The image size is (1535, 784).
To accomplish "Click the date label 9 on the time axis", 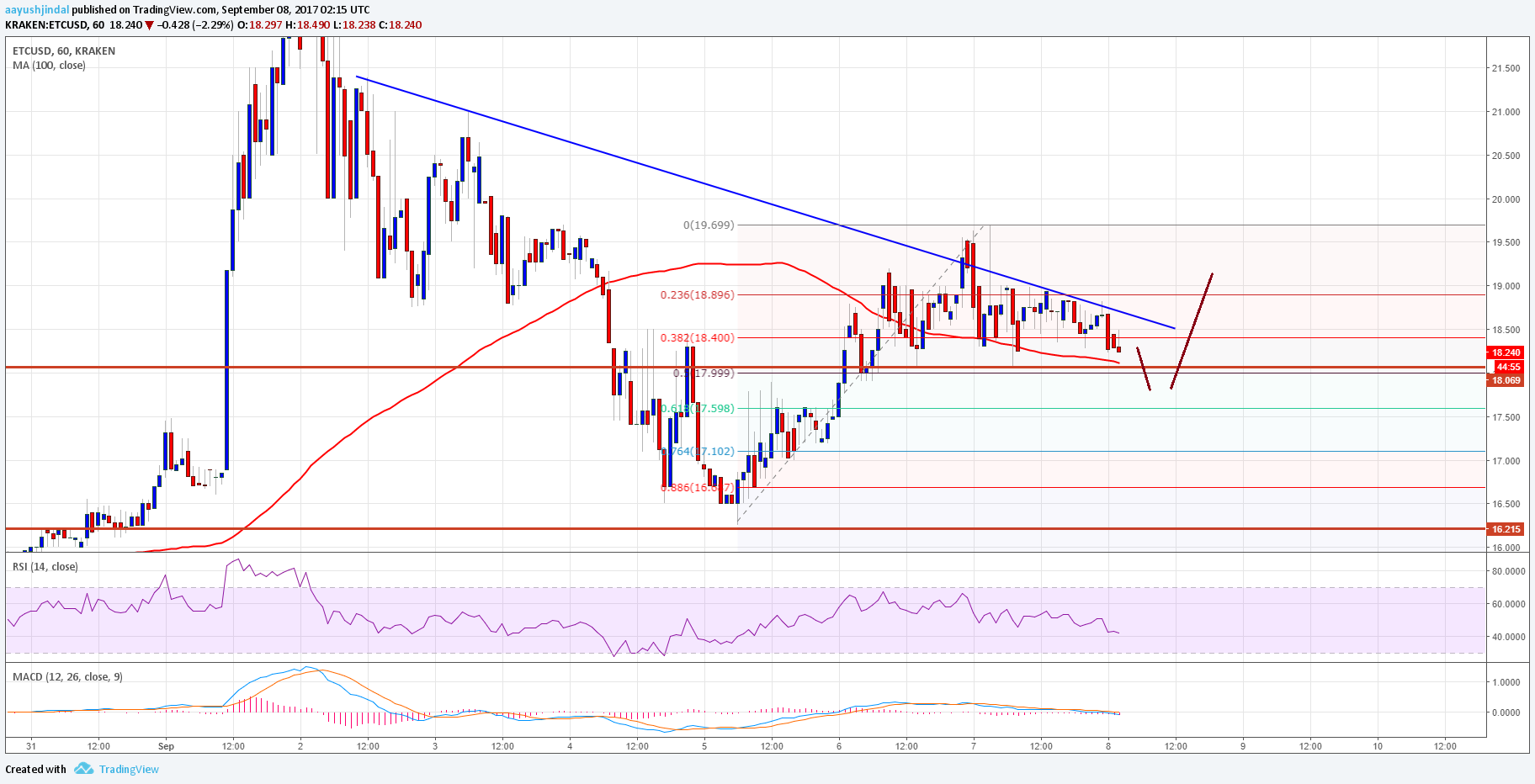I will pyautogui.click(x=1243, y=745).
